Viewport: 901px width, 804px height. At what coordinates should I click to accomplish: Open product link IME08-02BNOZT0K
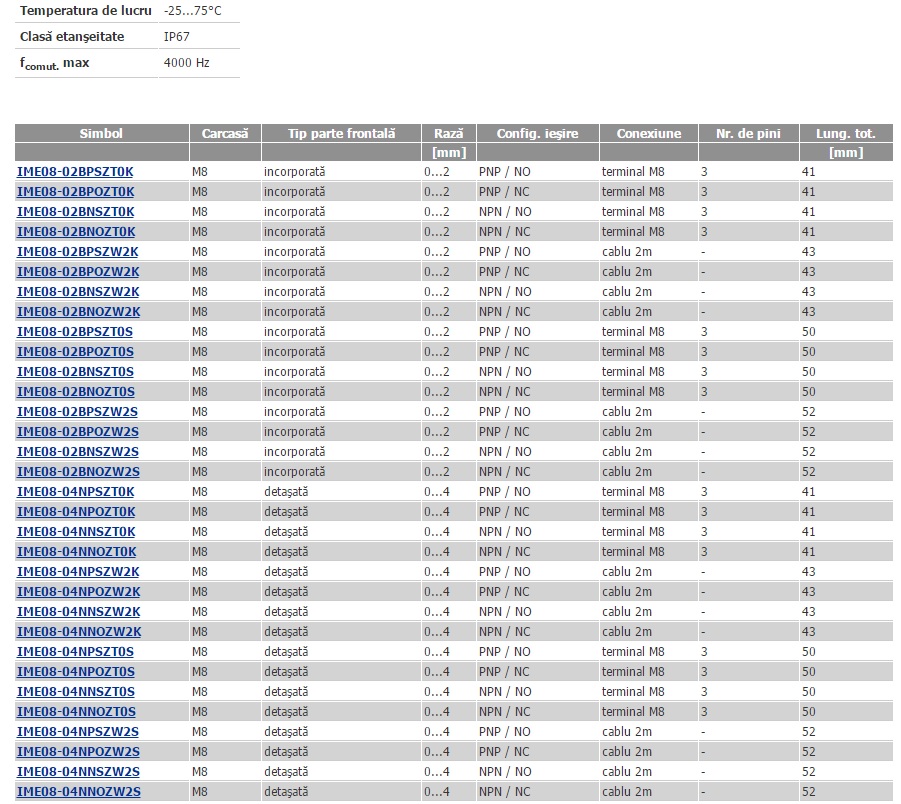coord(76,232)
